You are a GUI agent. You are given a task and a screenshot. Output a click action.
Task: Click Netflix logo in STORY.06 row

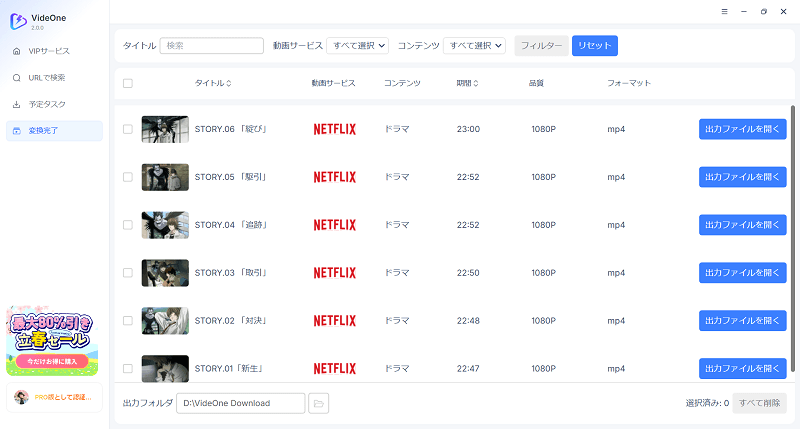coord(335,129)
